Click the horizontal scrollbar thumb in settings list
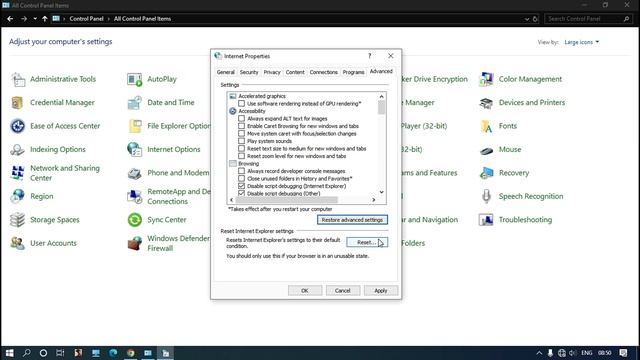The height and width of the screenshot is (360, 640). [287, 200]
